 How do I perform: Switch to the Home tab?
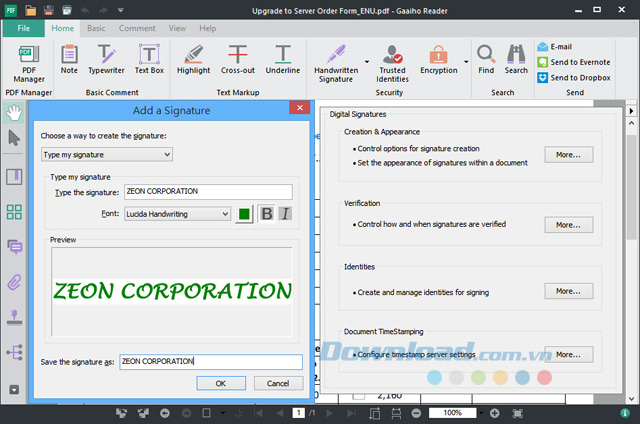(x=62, y=28)
